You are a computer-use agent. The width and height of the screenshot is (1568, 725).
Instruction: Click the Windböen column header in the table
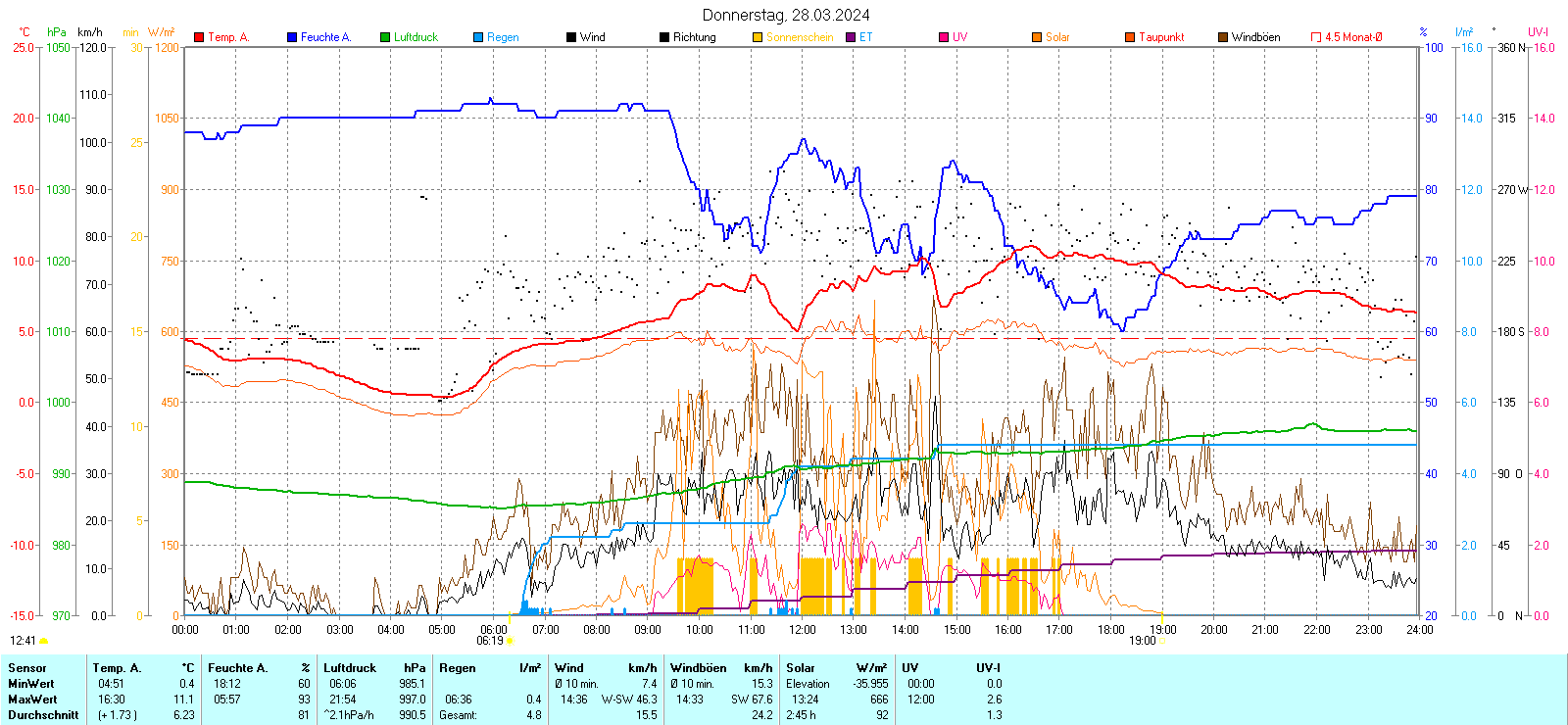coord(698,668)
